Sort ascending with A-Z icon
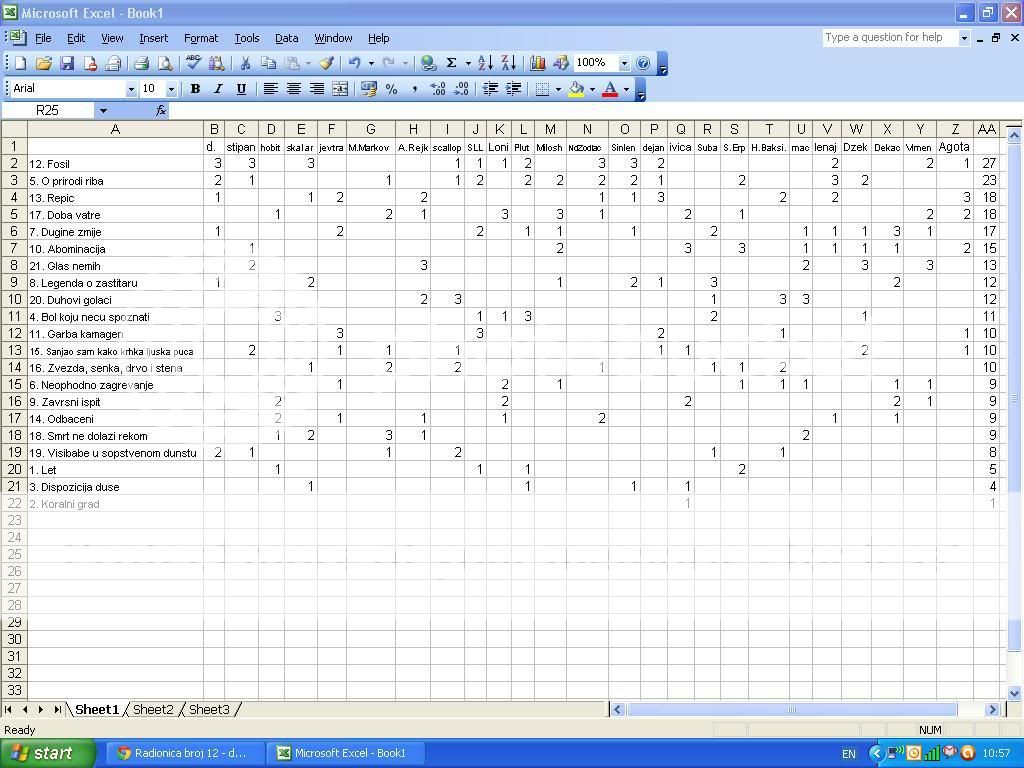The height and width of the screenshot is (768, 1024). 485,63
